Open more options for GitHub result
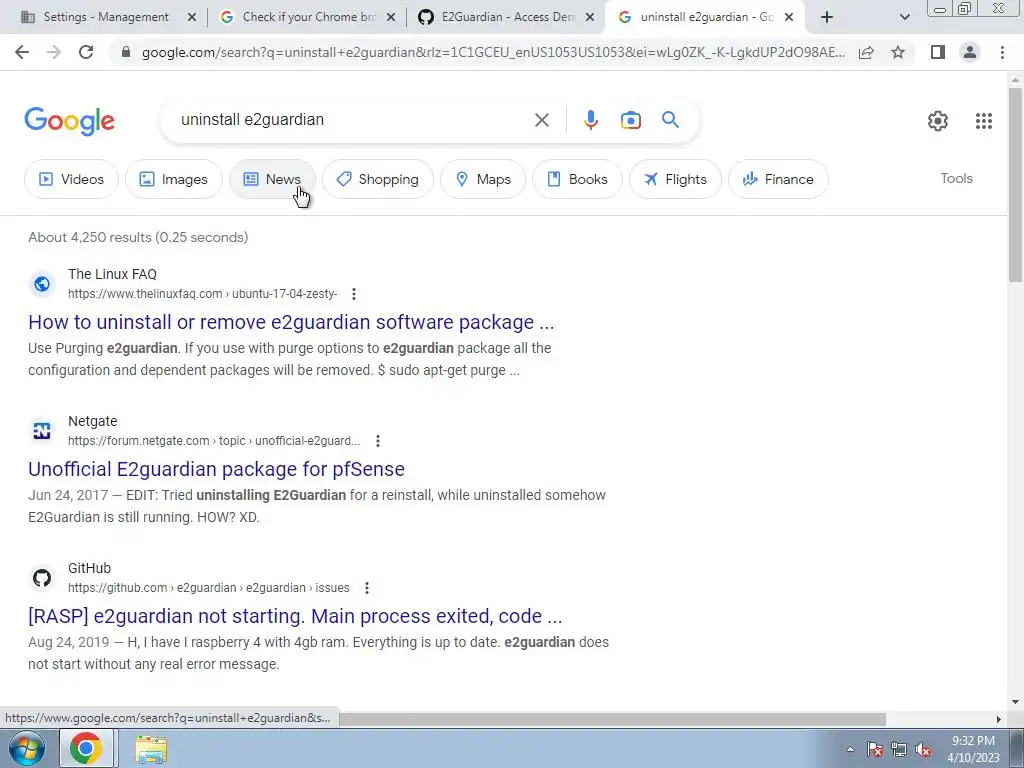Image resolution: width=1024 pixels, height=768 pixels. pyautogui.click(x=366, y=588)
